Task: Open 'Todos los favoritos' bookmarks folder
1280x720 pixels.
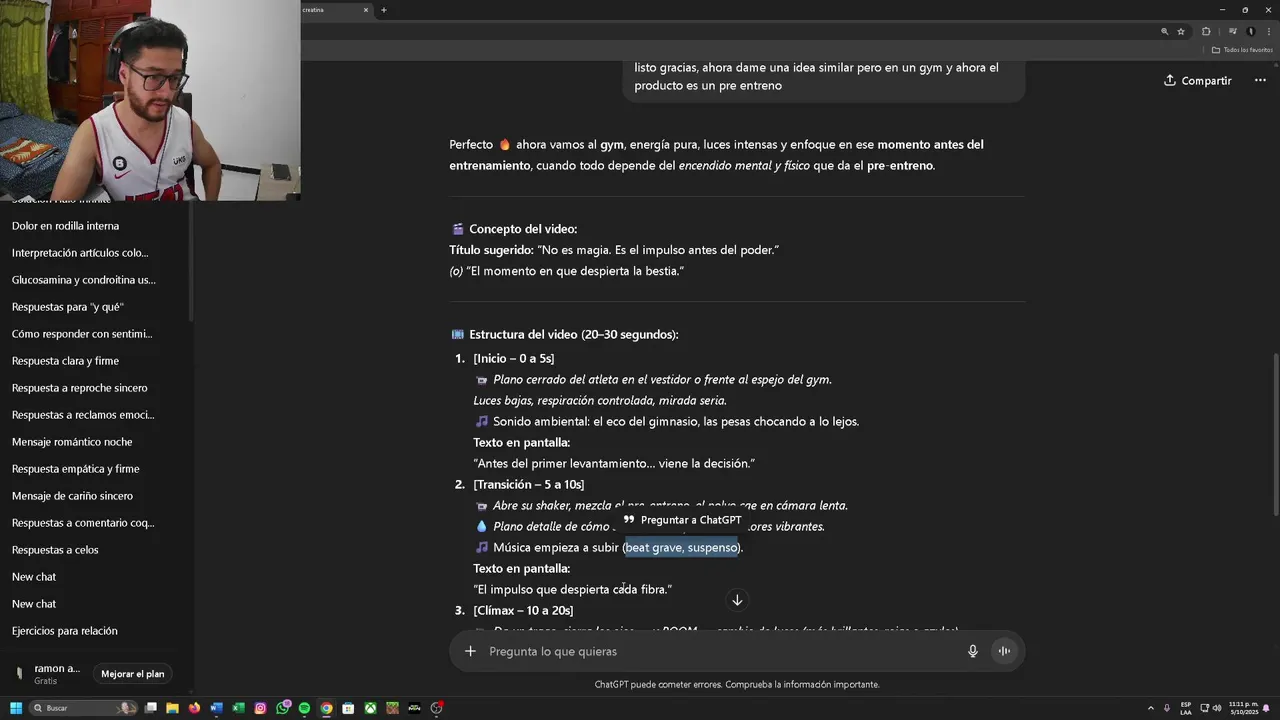Action: (1242, 50)
